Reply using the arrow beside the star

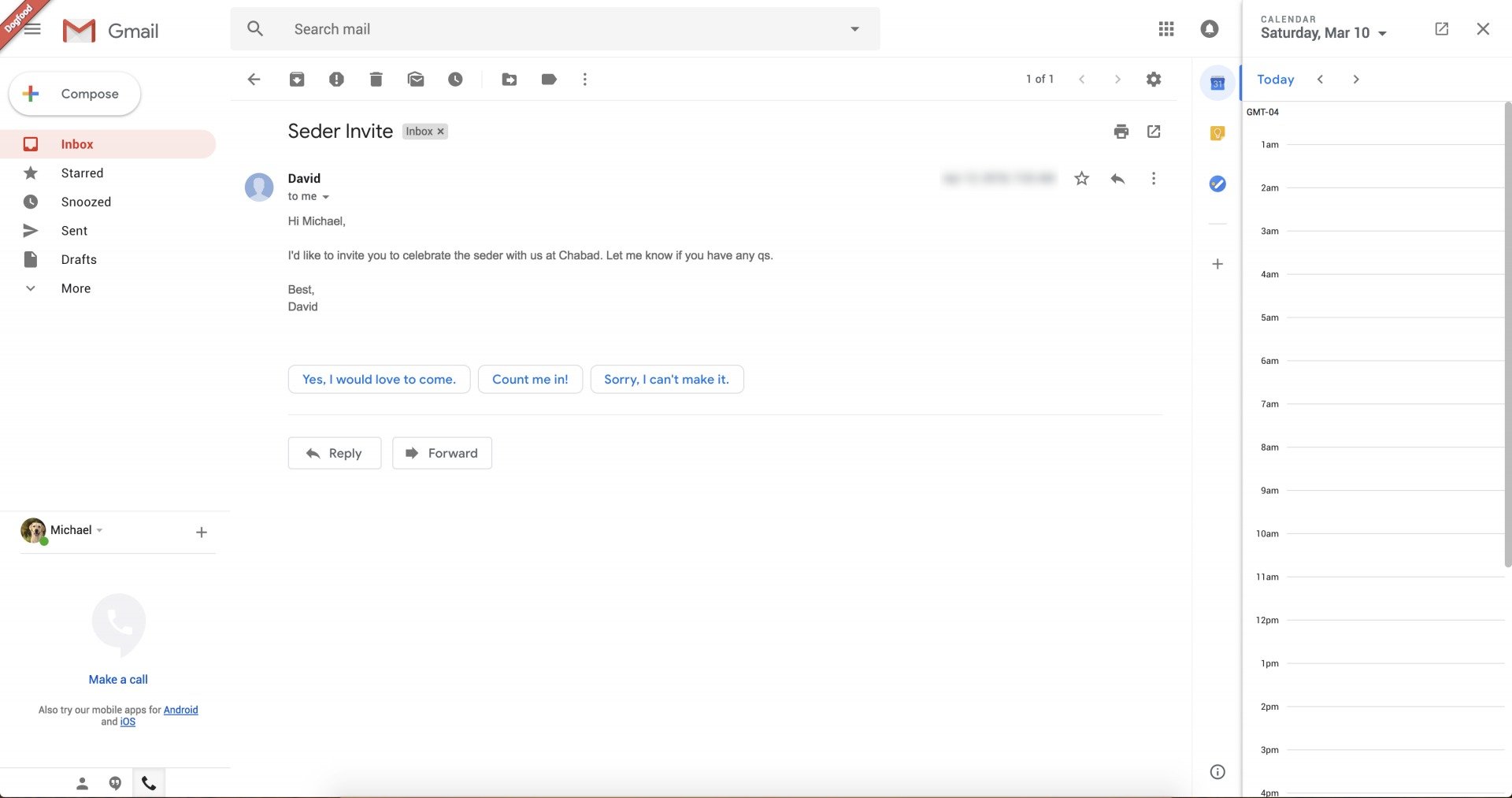(1117, 179)
